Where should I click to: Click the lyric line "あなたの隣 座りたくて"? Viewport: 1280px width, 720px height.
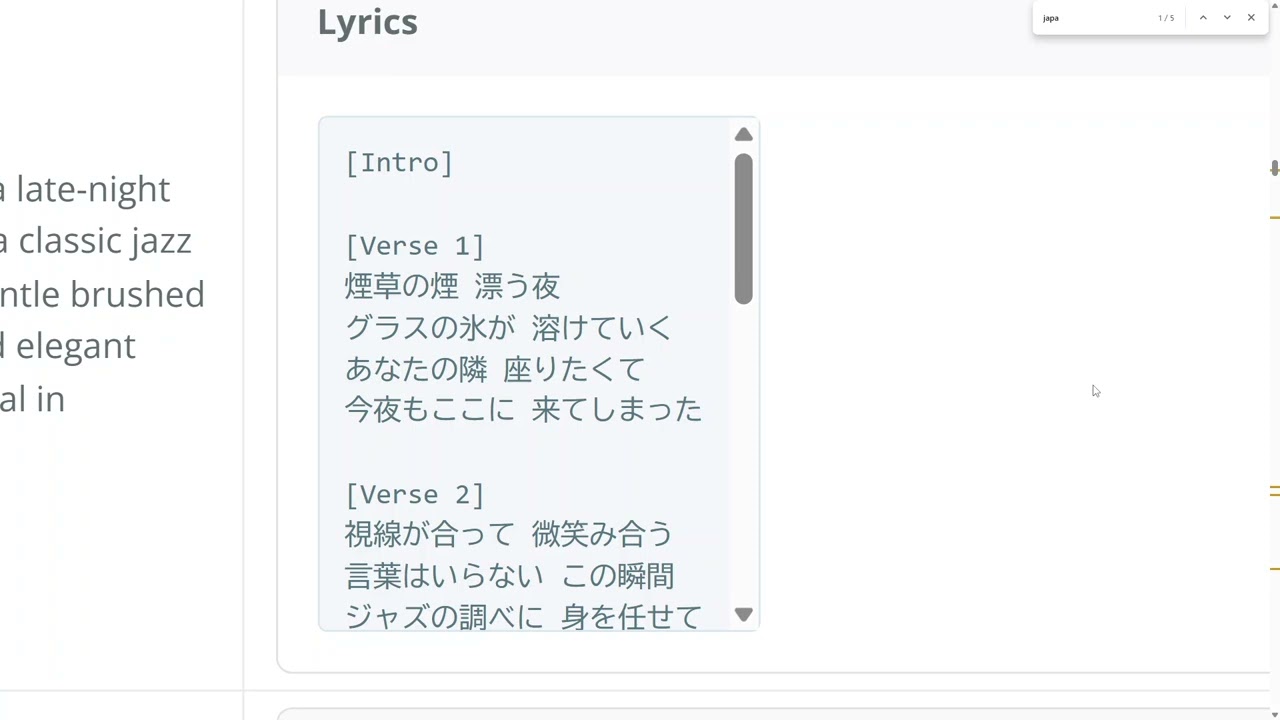point(495,369)
